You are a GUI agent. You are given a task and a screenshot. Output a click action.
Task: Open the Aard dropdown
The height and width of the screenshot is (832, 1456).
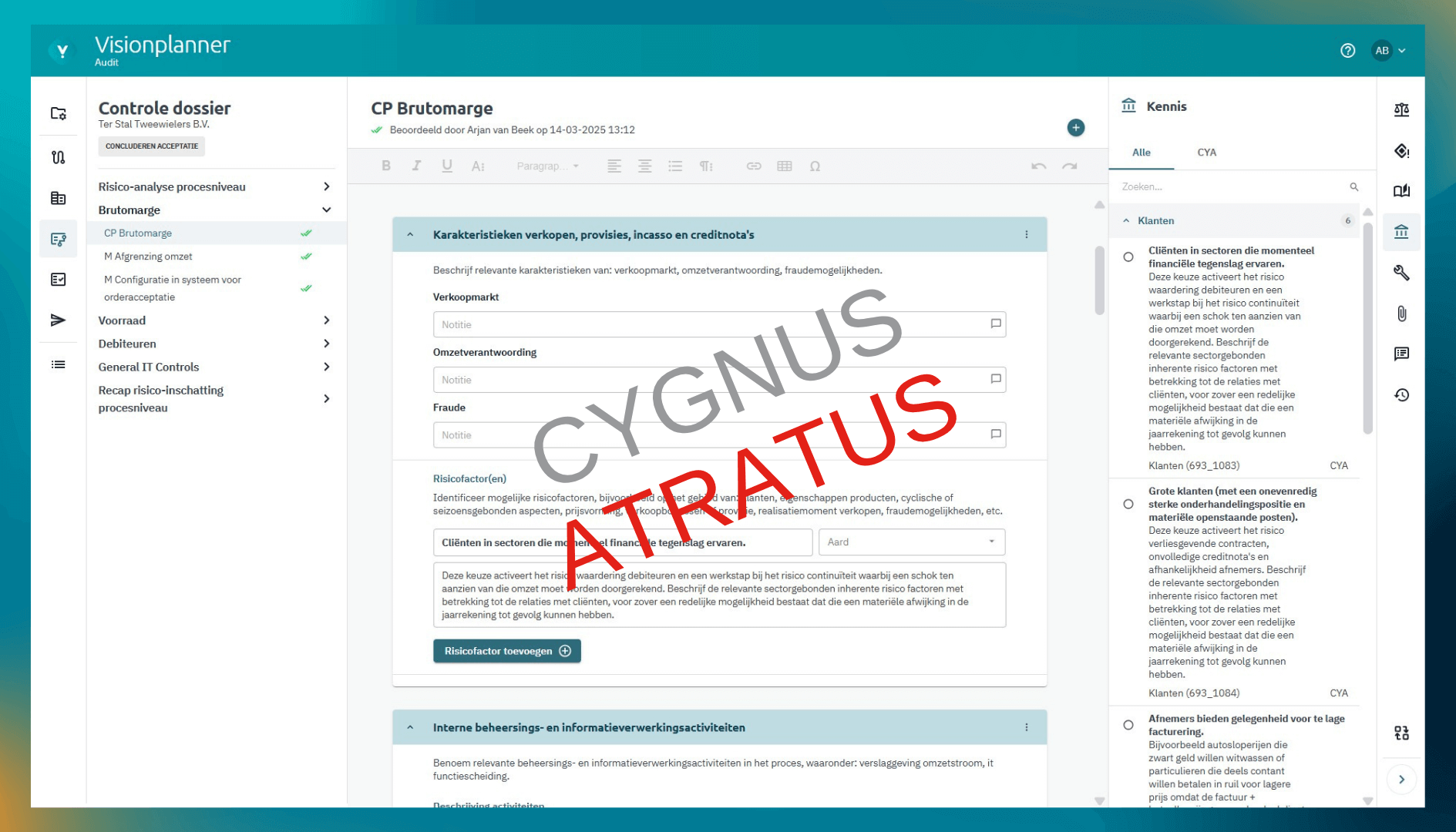click(x=912, y=542)
